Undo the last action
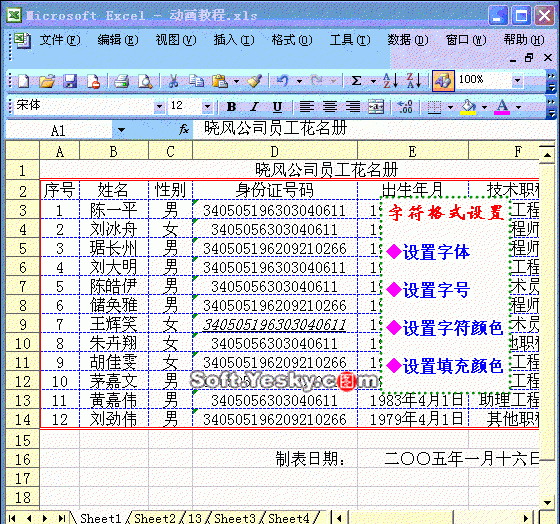Image resolution: width=560 pixels, height=524 pixels. click(x=283, y=81)
